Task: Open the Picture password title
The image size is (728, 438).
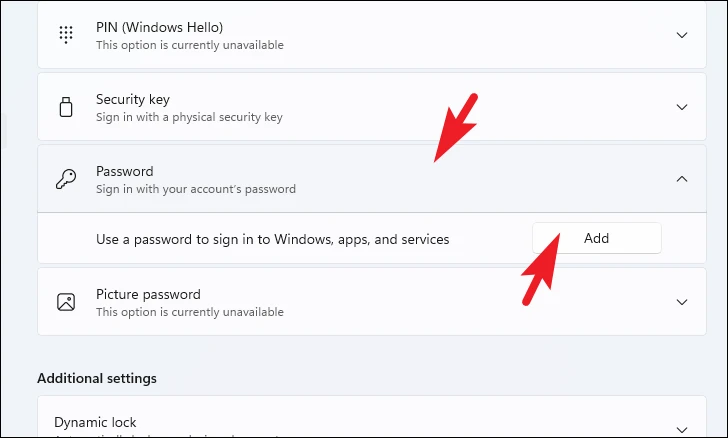Action: pyautogui.click(x=148, y=294)
